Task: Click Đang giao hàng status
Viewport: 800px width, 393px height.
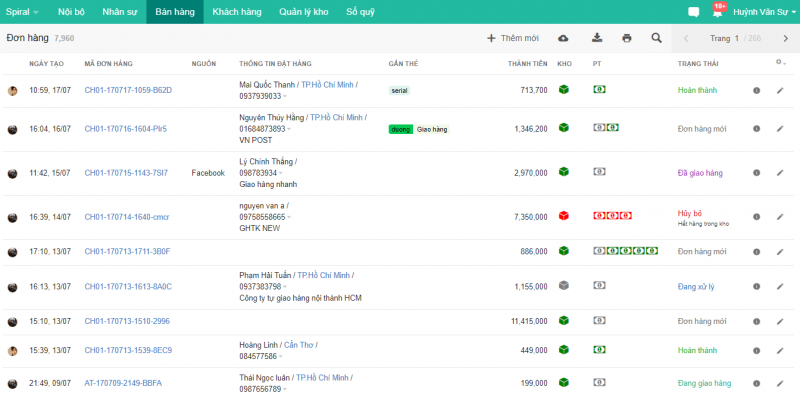Action: [x=704, y=383]
